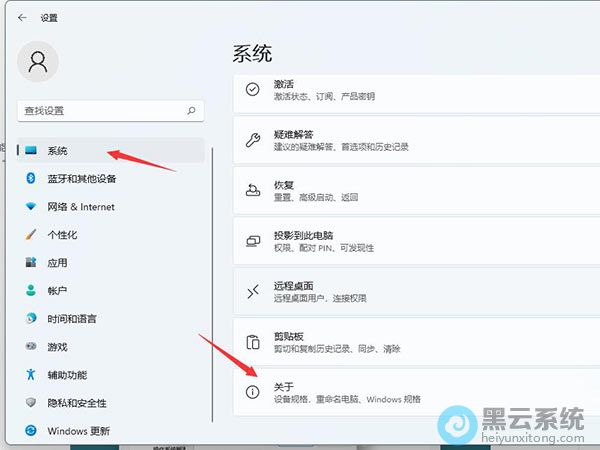
Task: Go to 帐户 settings
Action: click(x=58, y=290)
